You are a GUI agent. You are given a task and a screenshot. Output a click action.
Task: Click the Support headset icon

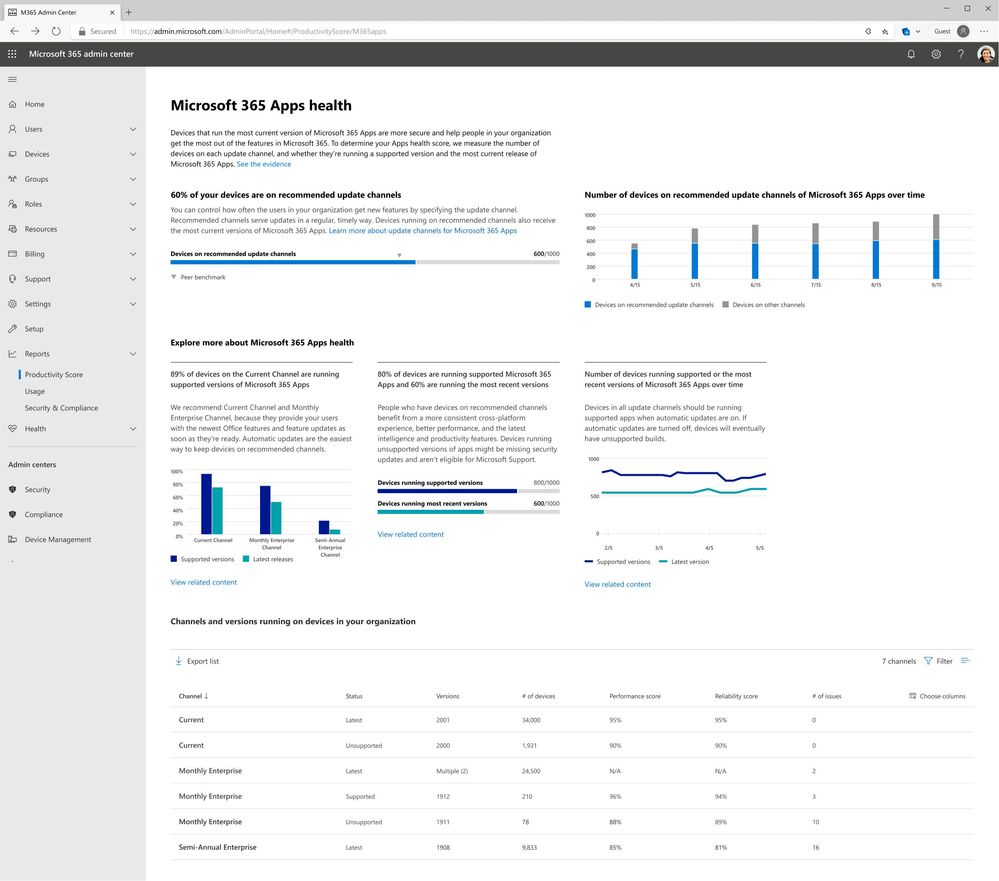(x=12, y=279)
